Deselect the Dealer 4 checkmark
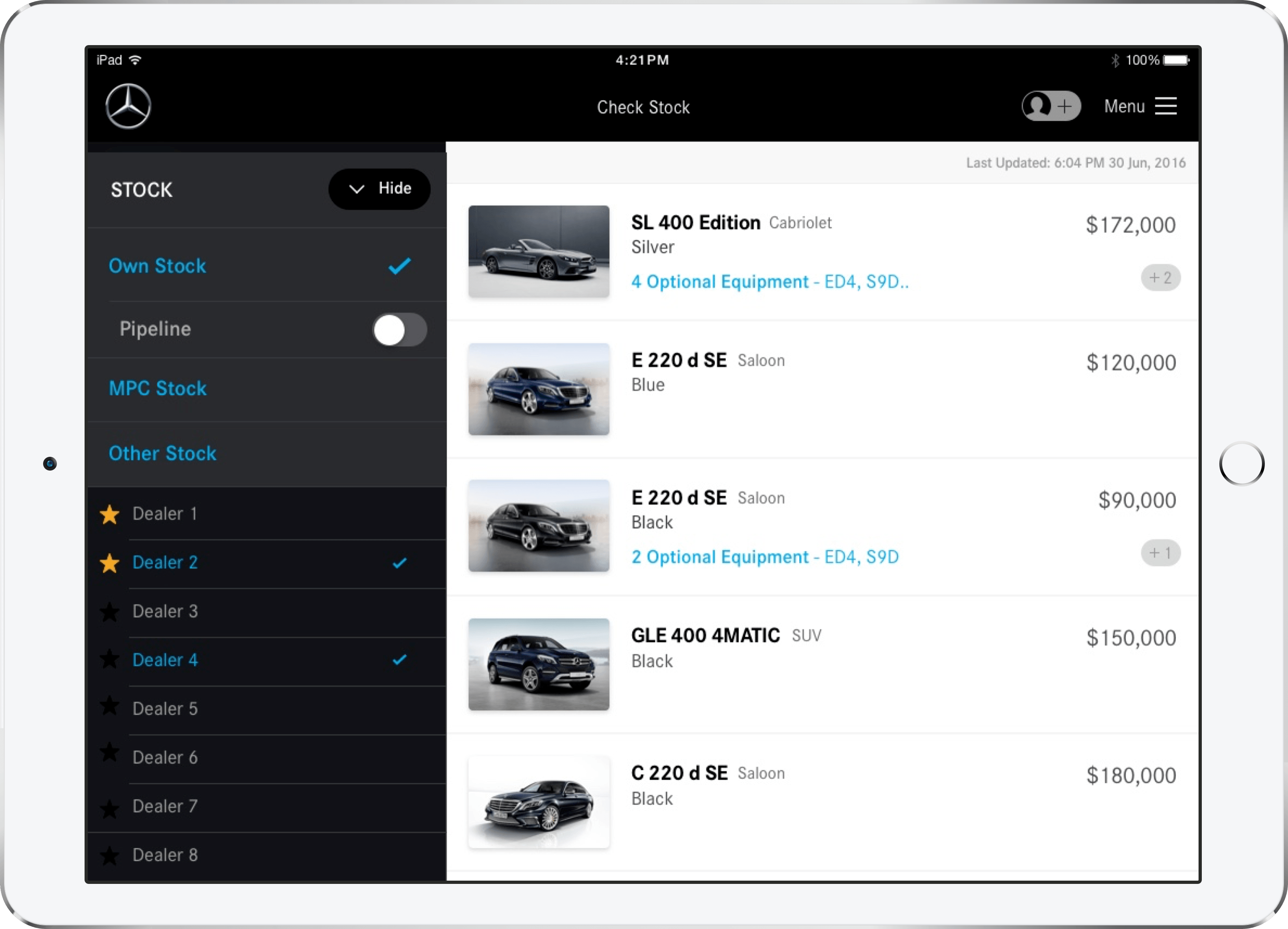The width and height of the screenshot is (1288, 929). pyautogui.click(x=400, y=660)
